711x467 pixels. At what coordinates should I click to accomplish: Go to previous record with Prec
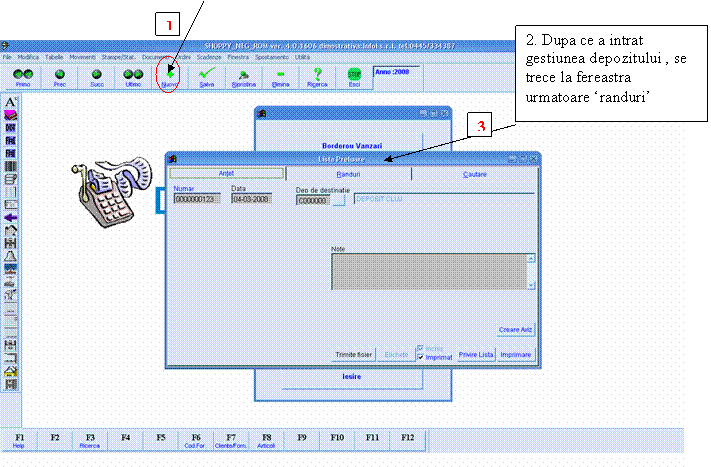[60, 77]
